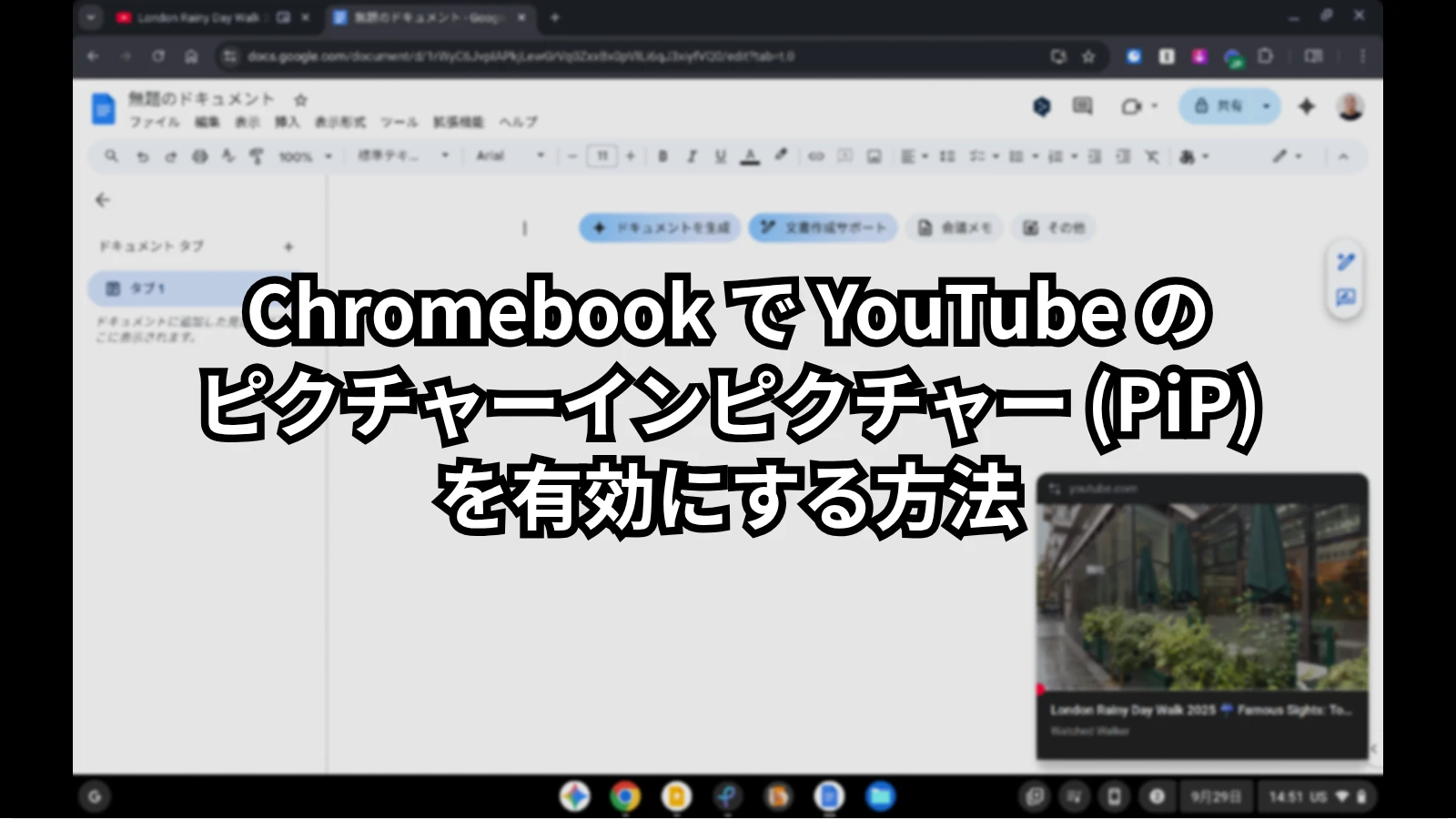Click the 文書作成サポート chip
Image resolution: width=1456 pixels, height=819 pixels.
click(824, 227)
